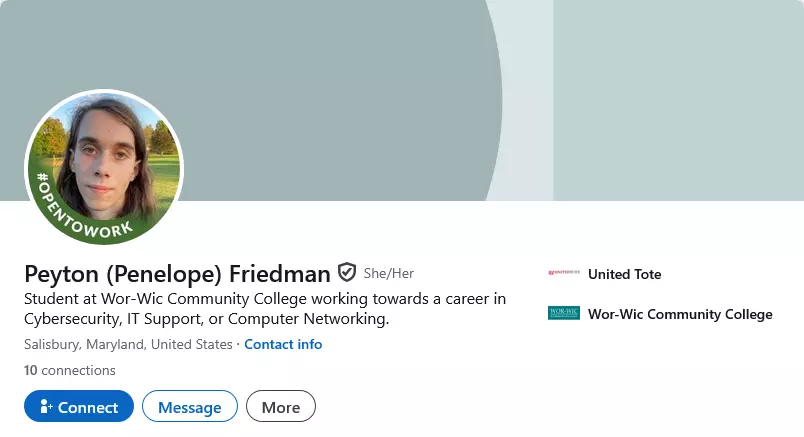Click the word connections below the location

(x=78, y=370)
